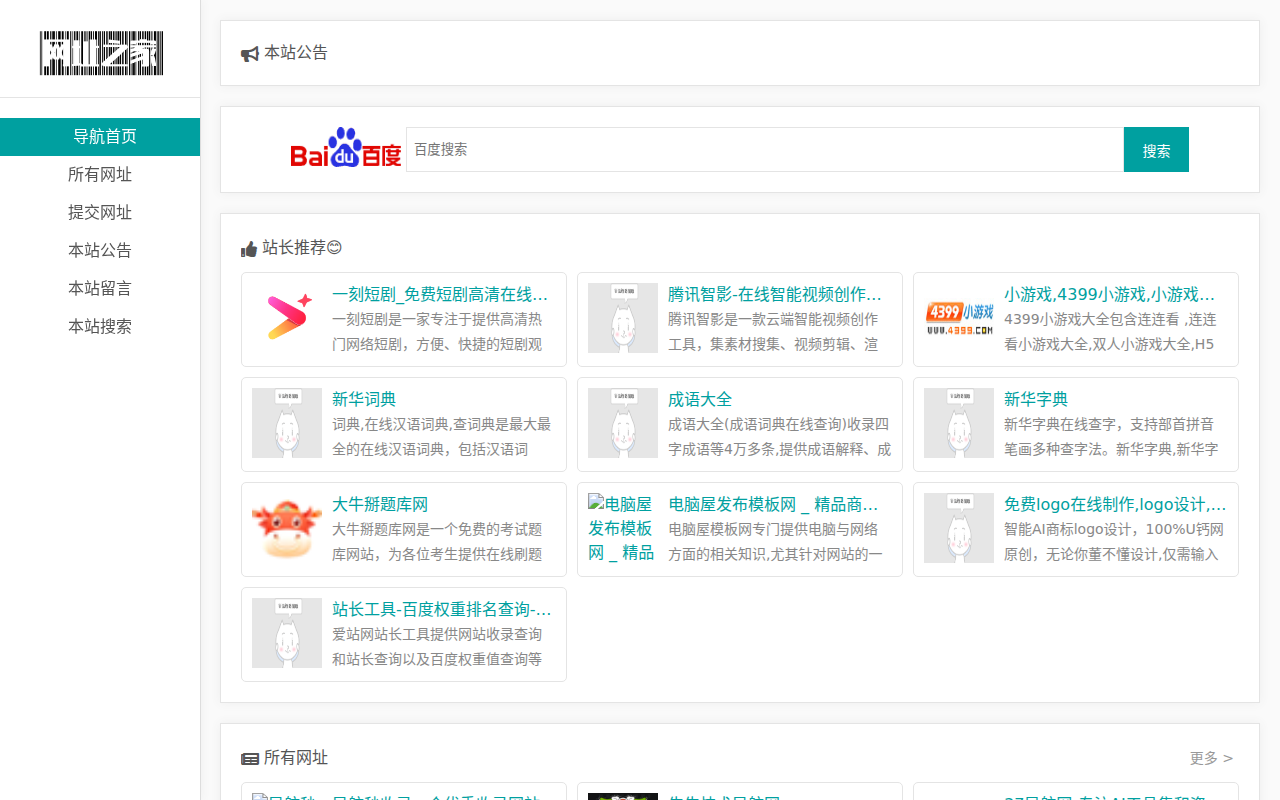Open 本站搜索 sidebar menu item
This screenshot has height=800, width=1280.
pyautogui.click(x=100, y=327)
